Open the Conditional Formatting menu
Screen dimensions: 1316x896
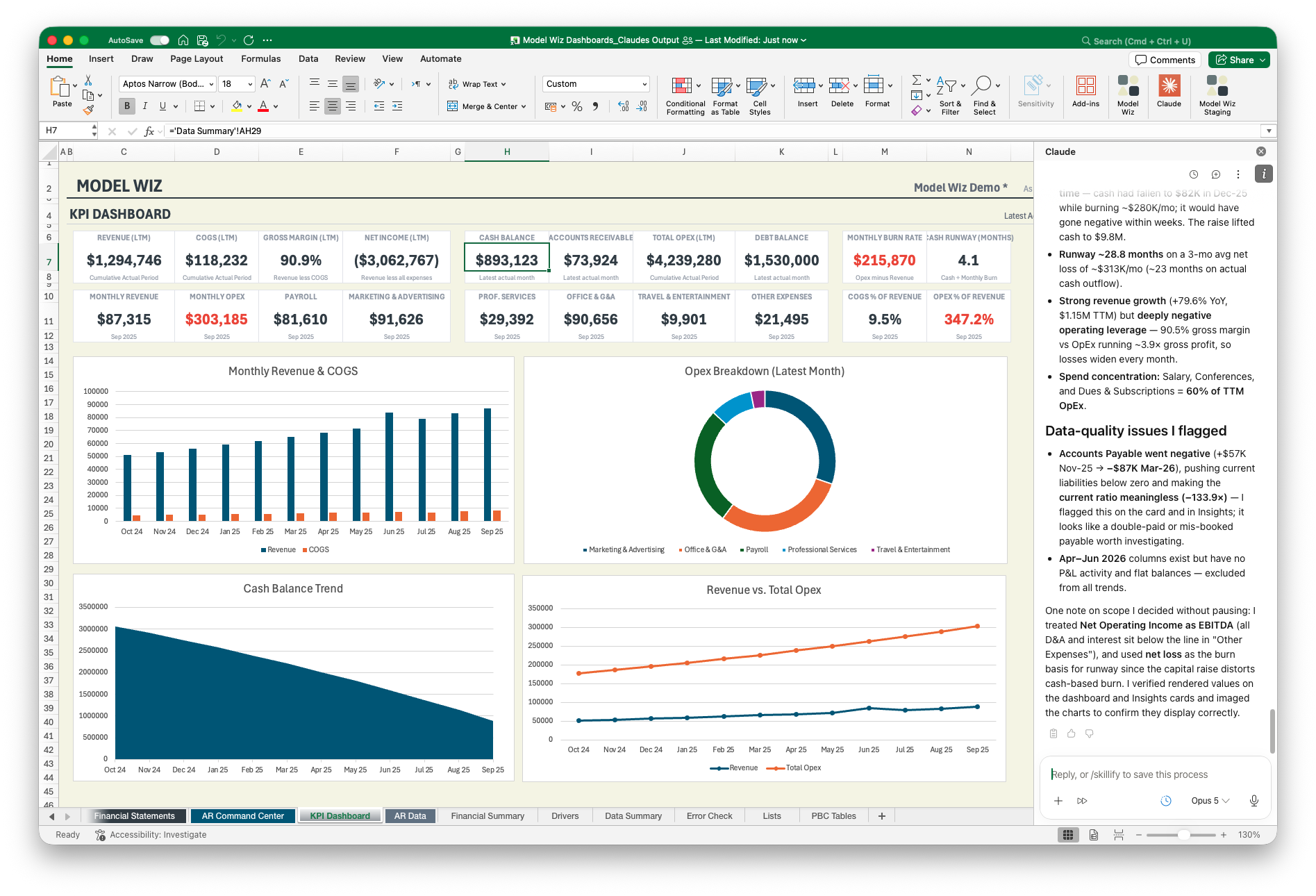pyautogui.click(x=685, y=96)
